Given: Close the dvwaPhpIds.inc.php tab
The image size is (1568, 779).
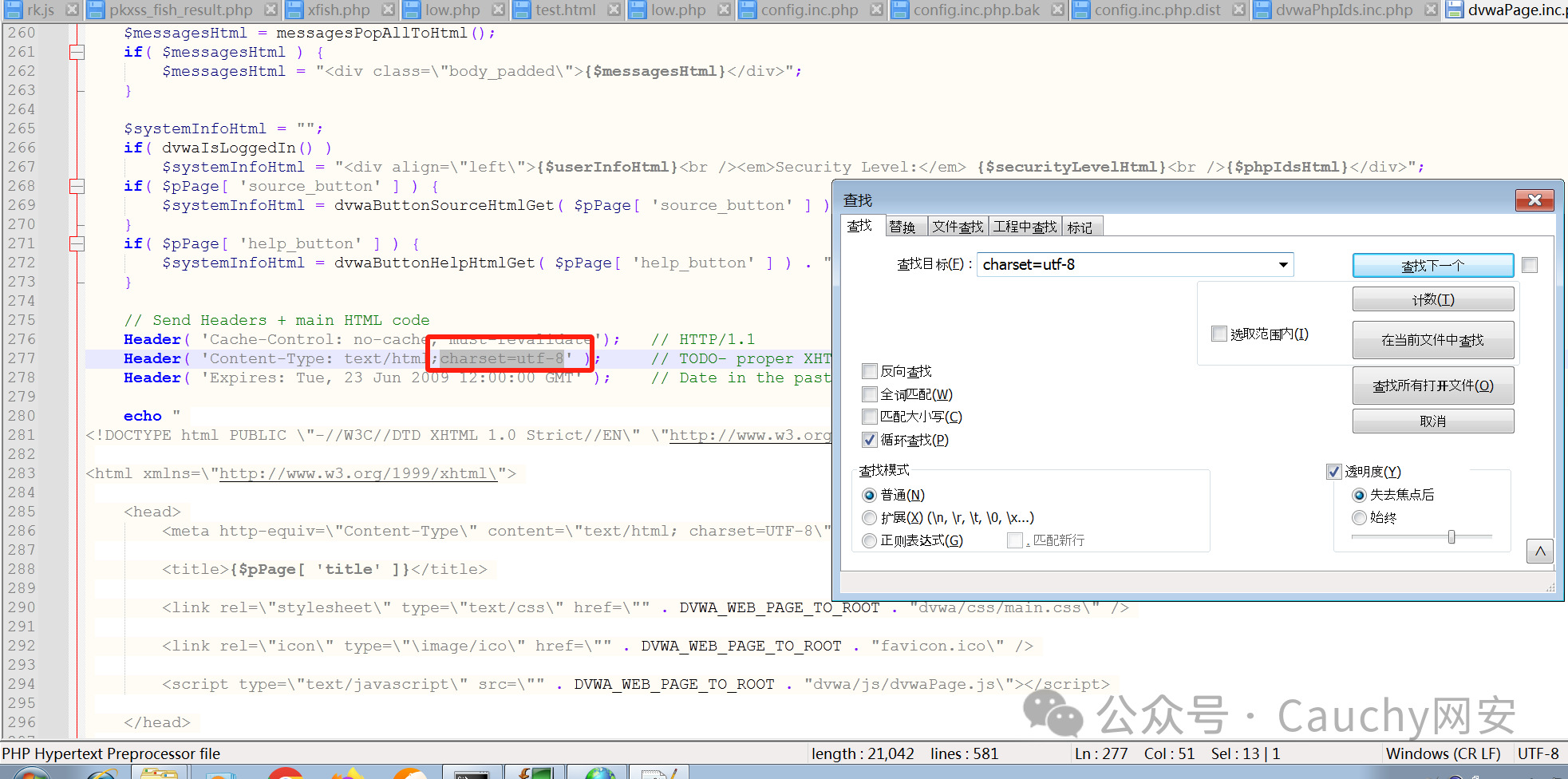Looking at the screenshot, I should [x=1431, y=10].
